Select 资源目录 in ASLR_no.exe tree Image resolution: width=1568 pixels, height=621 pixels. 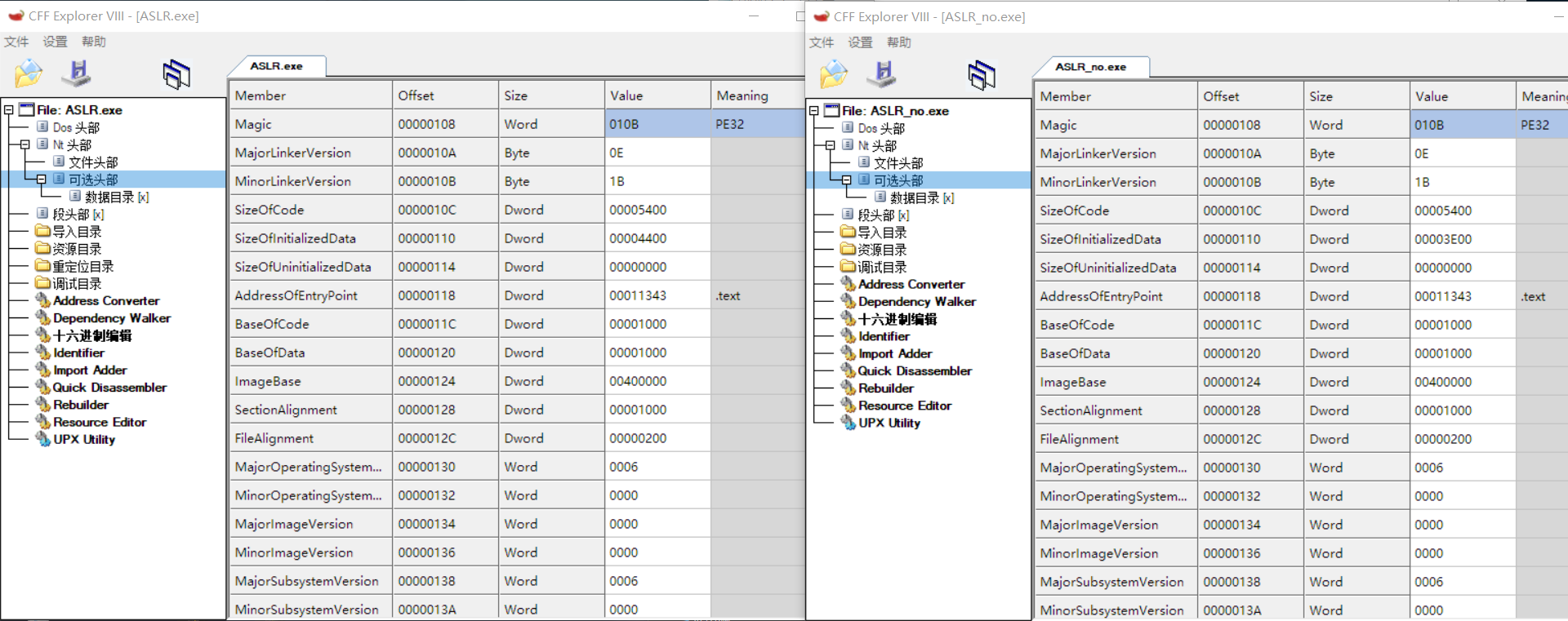click(882, 250)
